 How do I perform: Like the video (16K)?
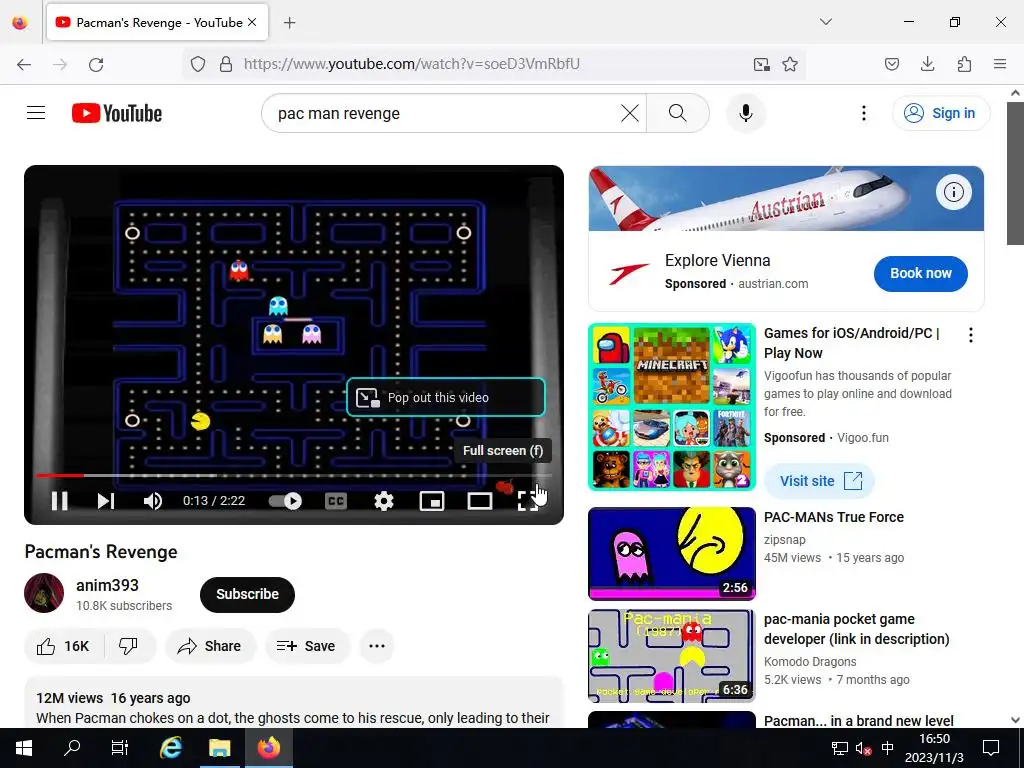pos(63,646)
